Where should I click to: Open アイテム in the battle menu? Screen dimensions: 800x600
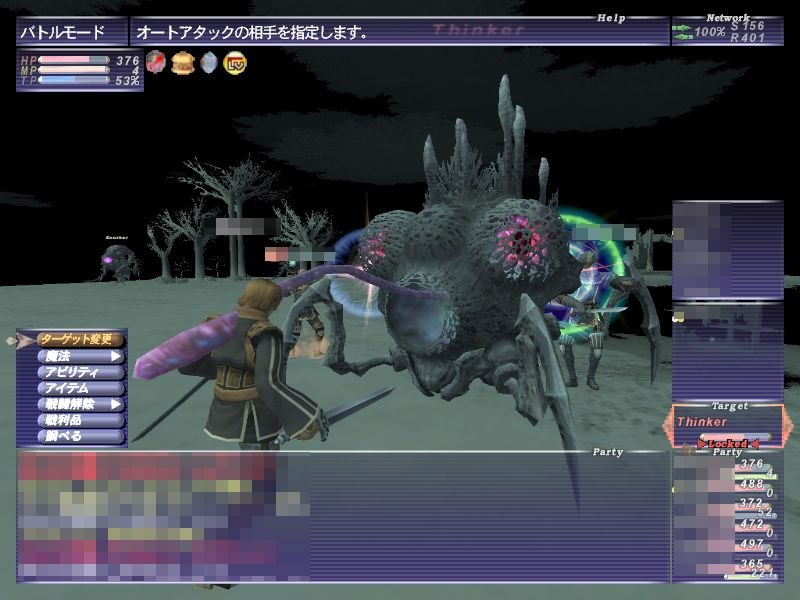point(81,388)
